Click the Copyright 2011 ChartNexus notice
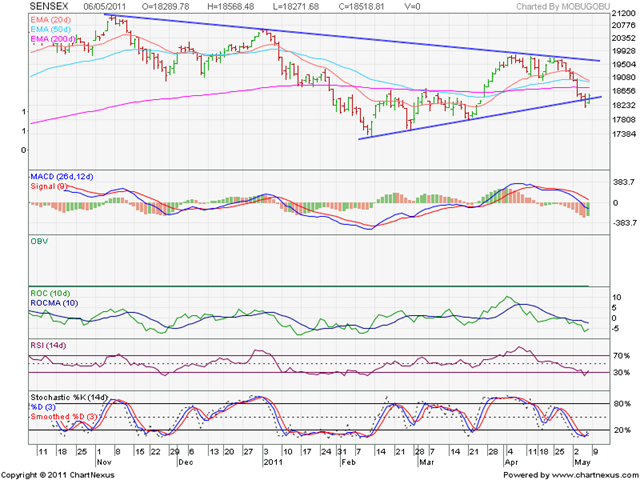Viewport: 640px width, 480px height. click(58, 475)
